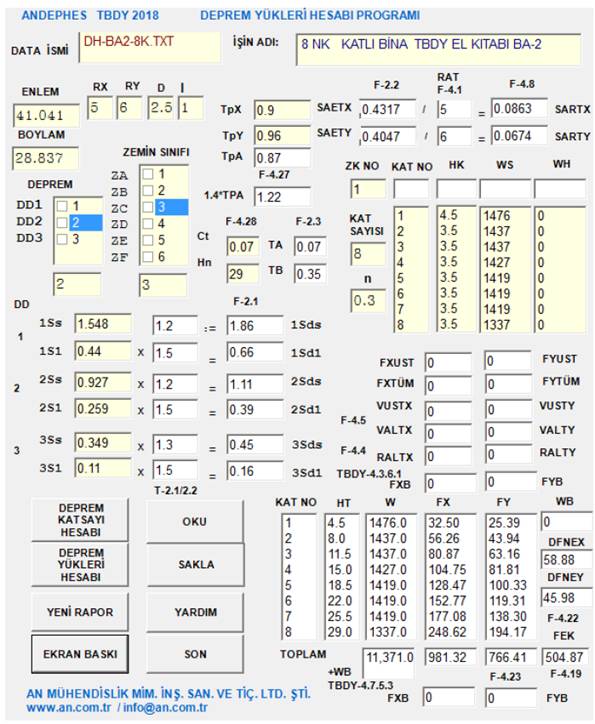Image resolution: width=595 pixels, height=724 pixels.
Task: Edit 1Ss field 1.548
Action: click(x=103, y=324)
